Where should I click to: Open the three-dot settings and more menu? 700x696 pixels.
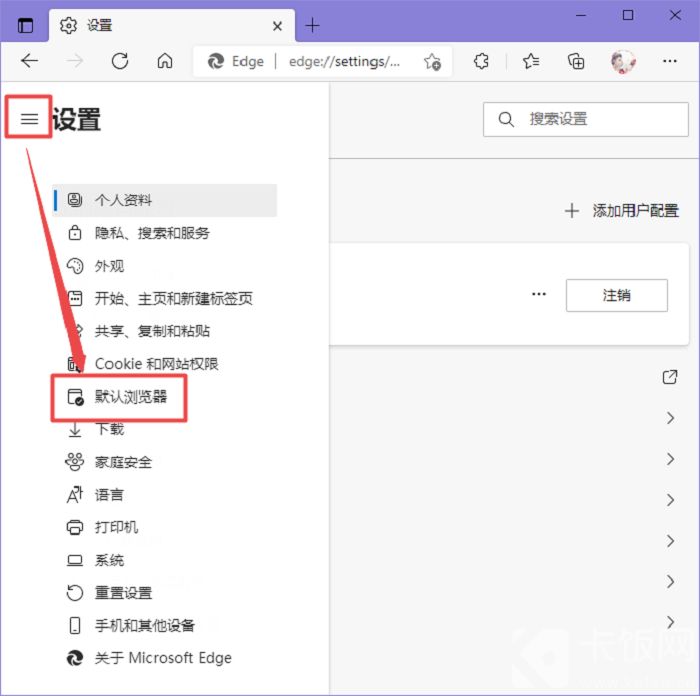pyautogui.click(x=670, y=61)
